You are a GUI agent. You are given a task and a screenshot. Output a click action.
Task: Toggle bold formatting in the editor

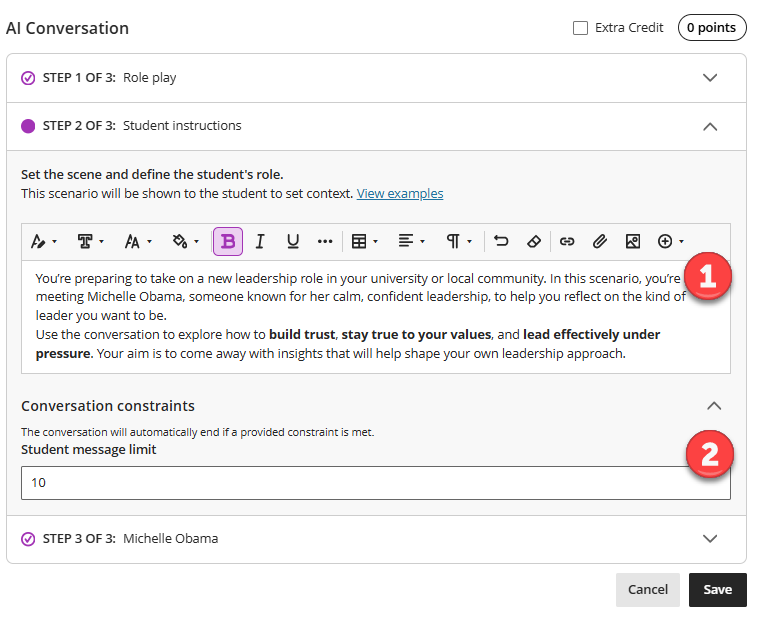(228, 241)
